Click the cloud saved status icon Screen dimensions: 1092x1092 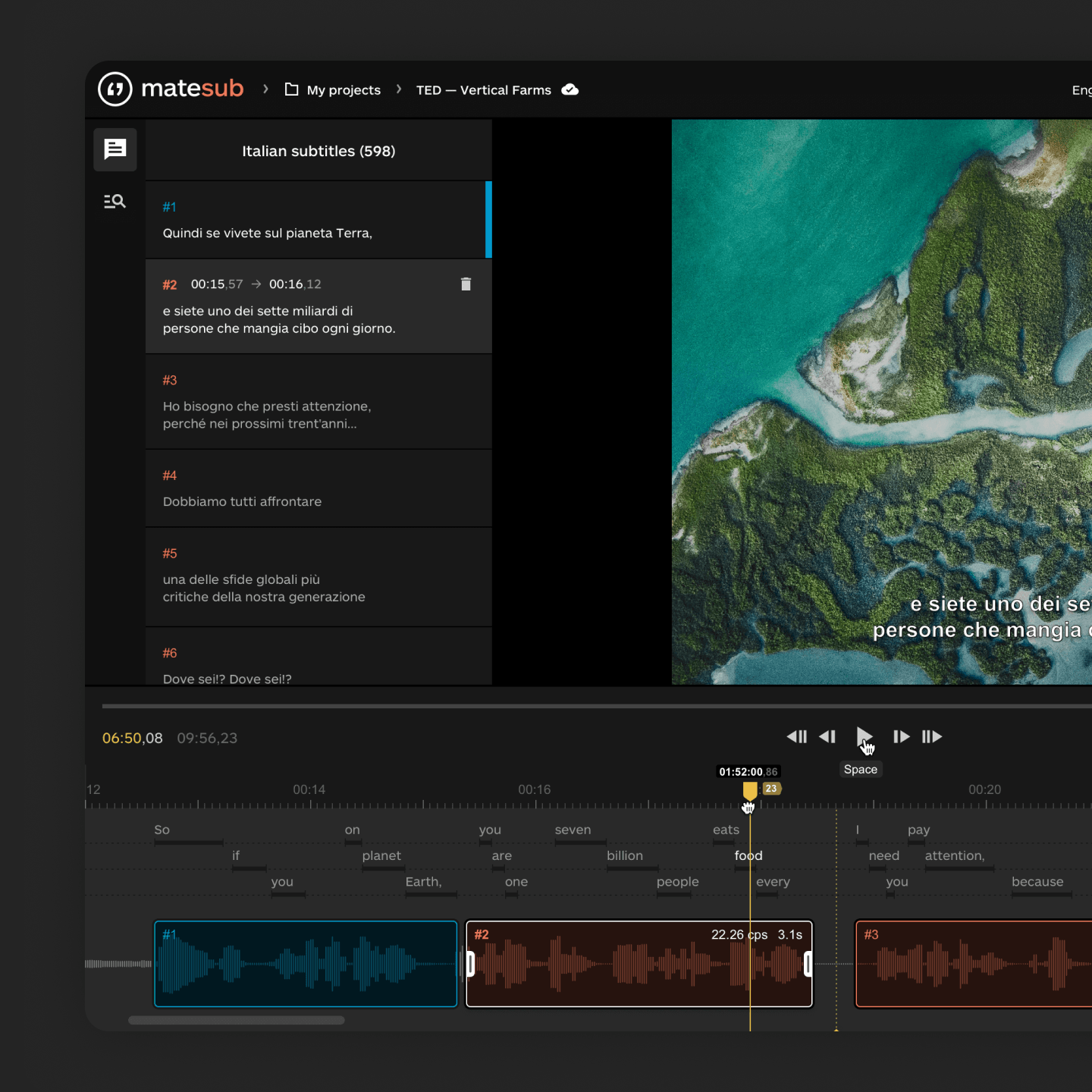570,89
